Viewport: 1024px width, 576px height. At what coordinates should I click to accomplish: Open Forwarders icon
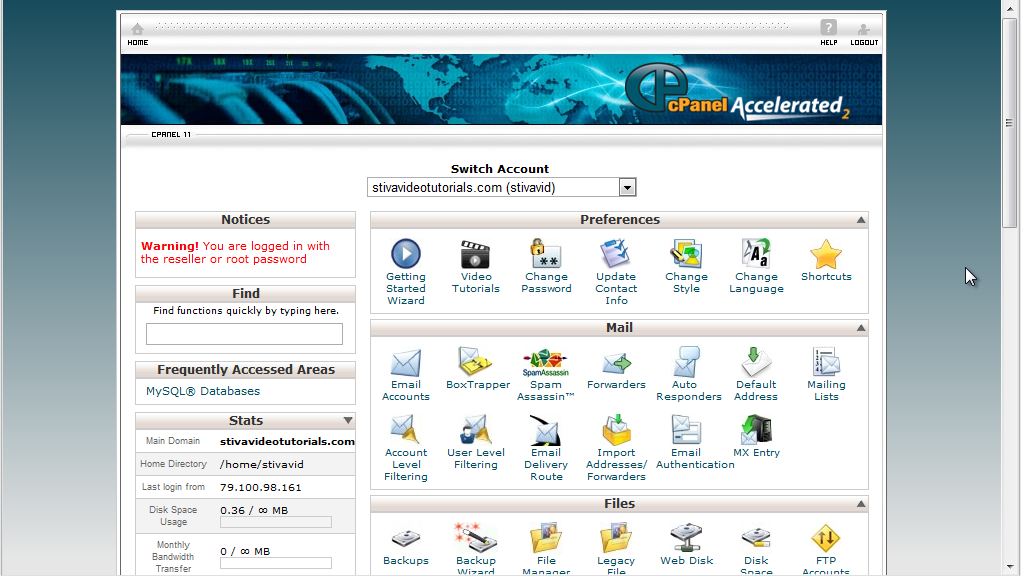(x=616, y=362)
